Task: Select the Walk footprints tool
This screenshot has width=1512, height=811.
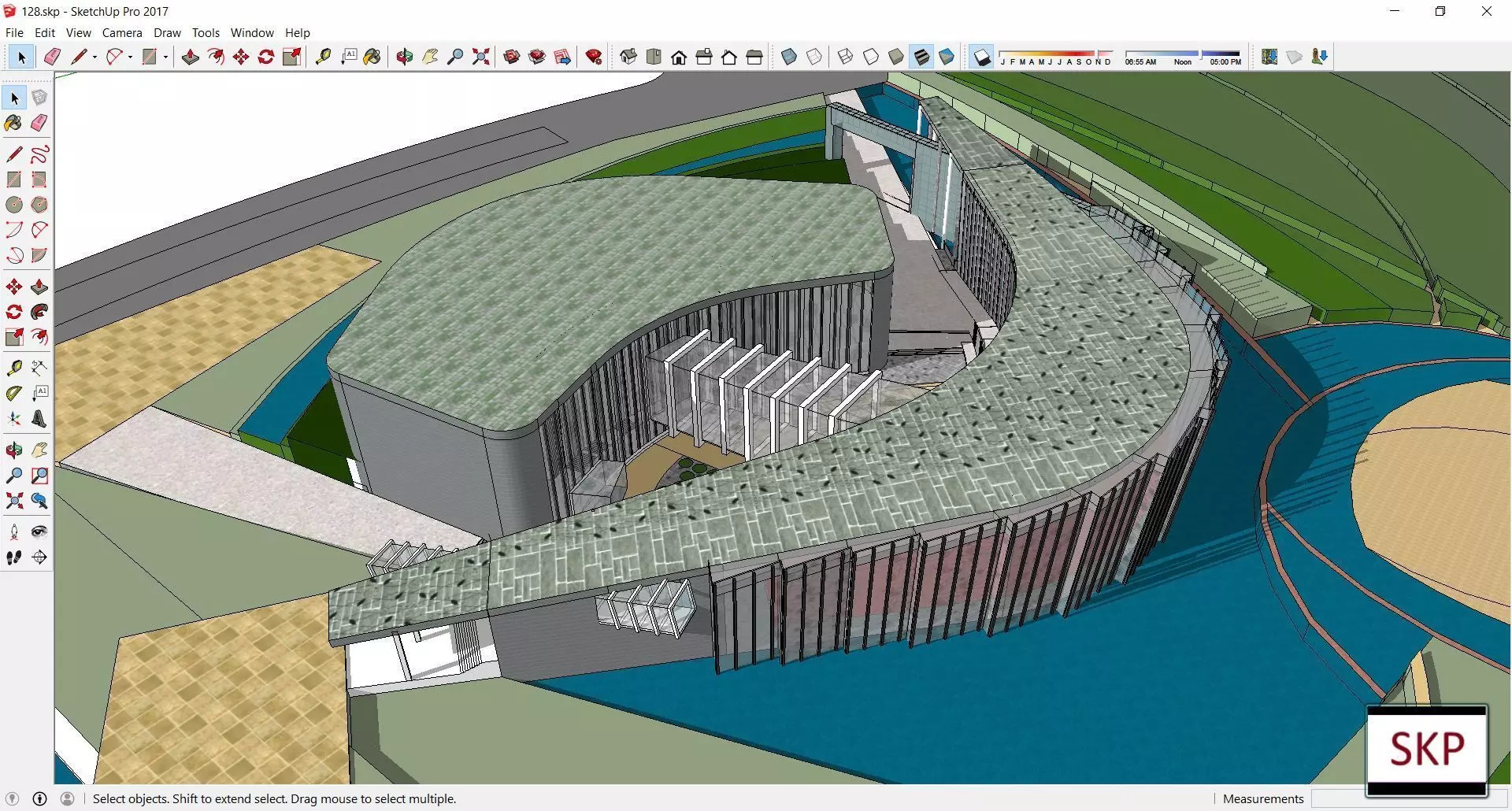Action: click(x=14, y=557)
